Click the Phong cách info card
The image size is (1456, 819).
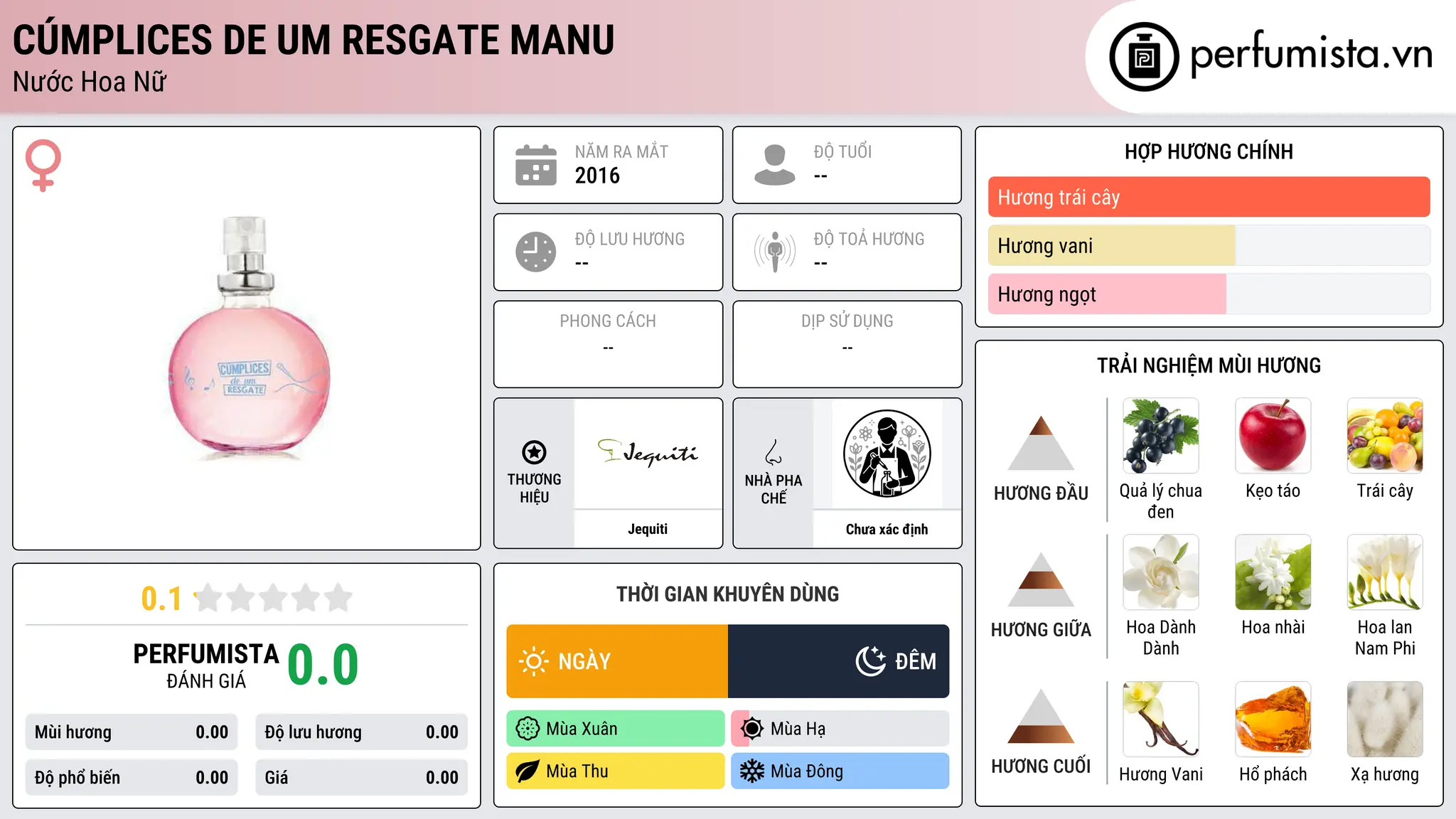(609, 344)
